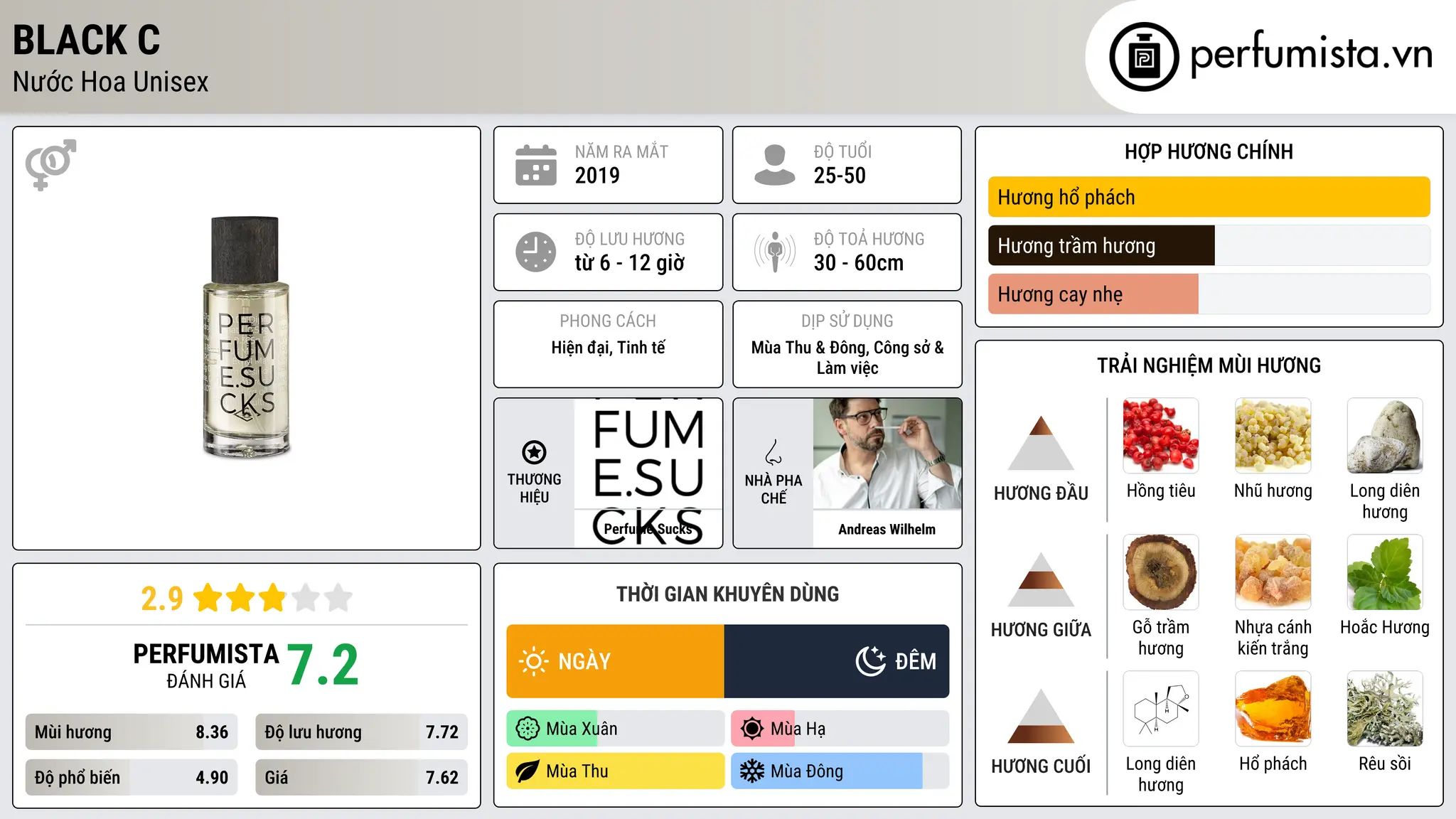Click the Perfume Sucks brand name caption
This screenshot has width=1456, height=819.
pos(648,529)
